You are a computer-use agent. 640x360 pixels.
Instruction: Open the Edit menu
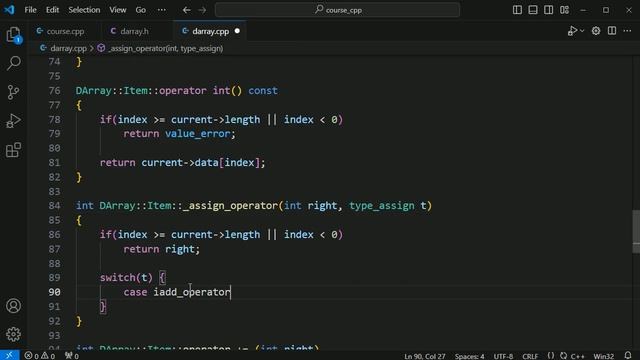tap(52, 10)
